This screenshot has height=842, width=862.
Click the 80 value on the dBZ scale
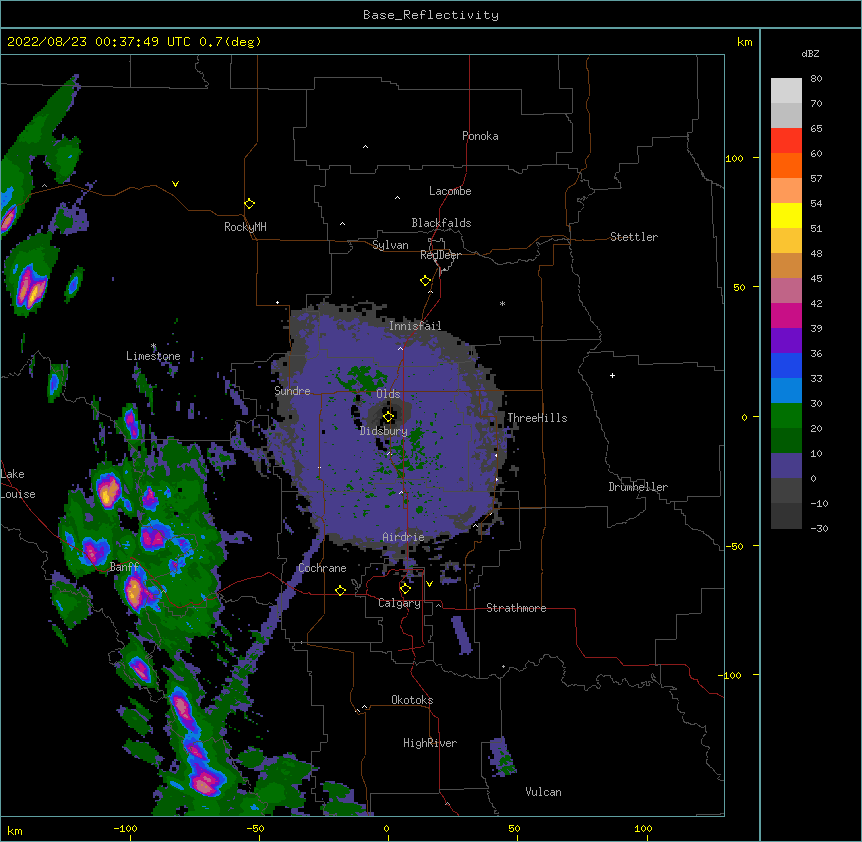click(816, 79)
